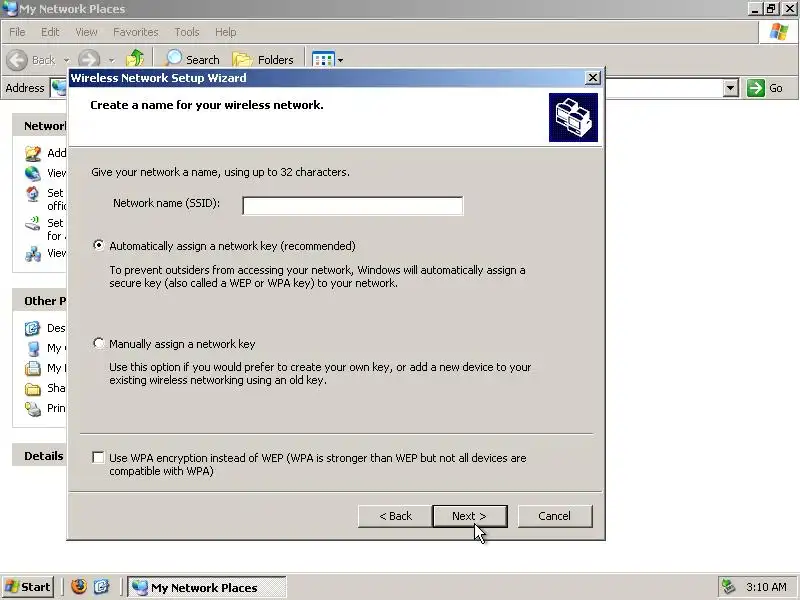Click the My Computer icon in sidebar
This screenshot has width=800, height=600.
[x=33, y=348]
